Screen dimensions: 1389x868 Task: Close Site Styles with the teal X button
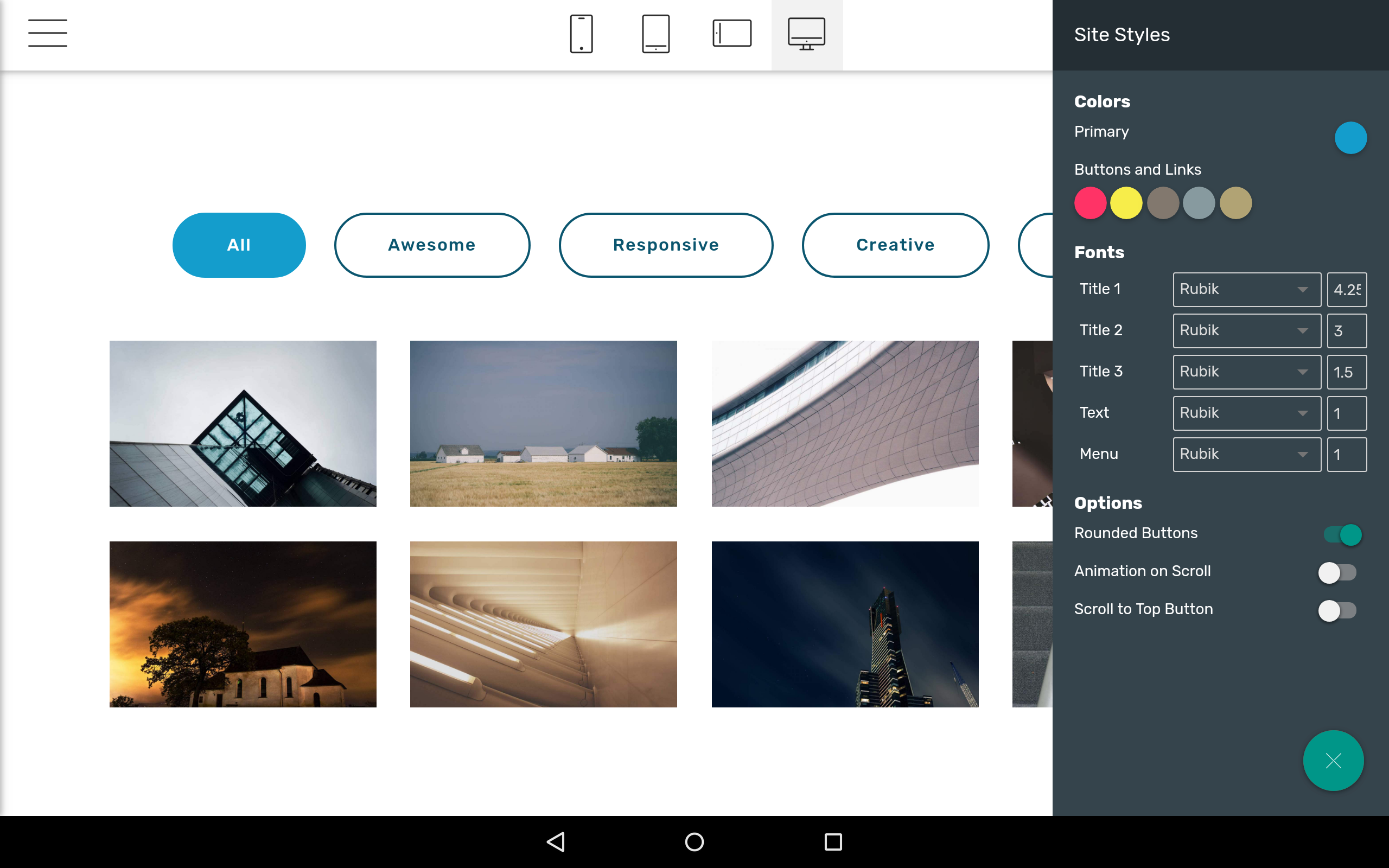pyautogui.click(x=1333, y=760)
